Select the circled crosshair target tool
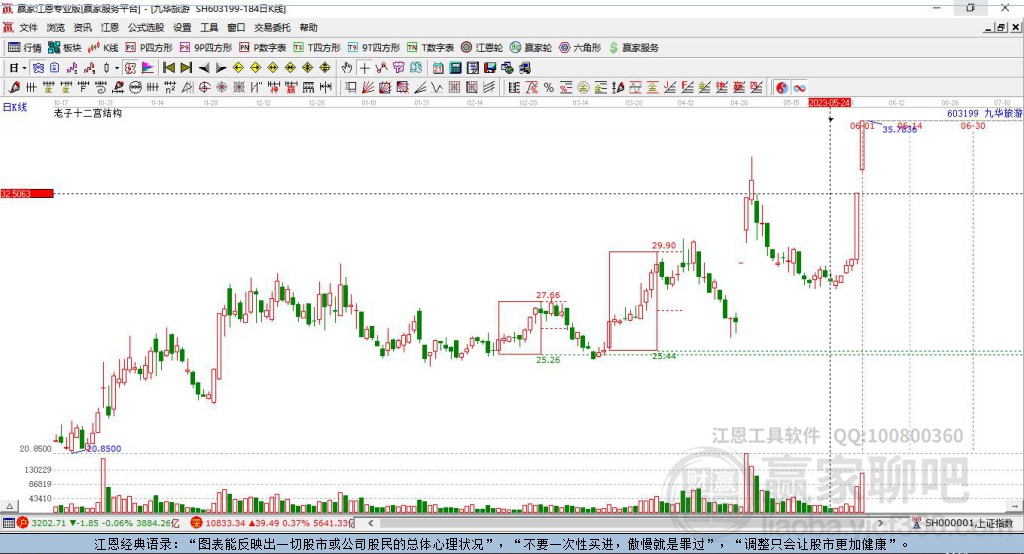The width and height of the screenshot is (1024, 554). pos(204,88)
